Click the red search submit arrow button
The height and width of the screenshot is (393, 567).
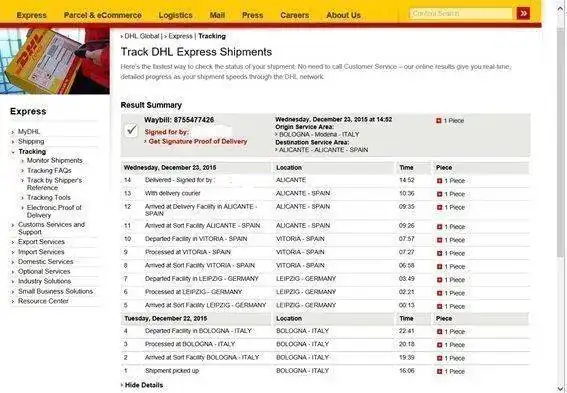[x=523, y=14]
